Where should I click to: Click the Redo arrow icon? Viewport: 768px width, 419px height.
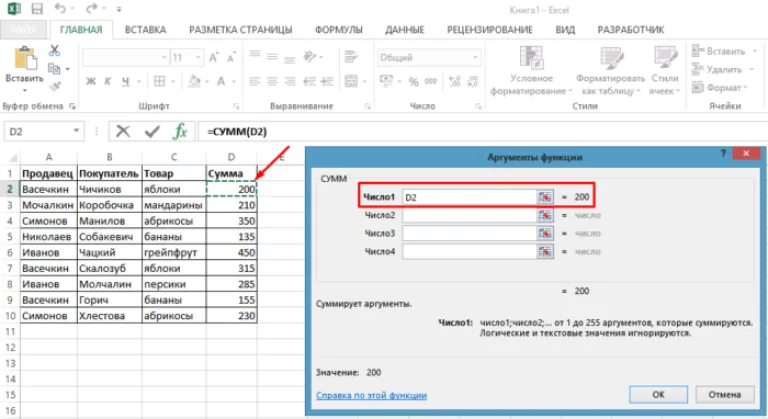point(91,8)
